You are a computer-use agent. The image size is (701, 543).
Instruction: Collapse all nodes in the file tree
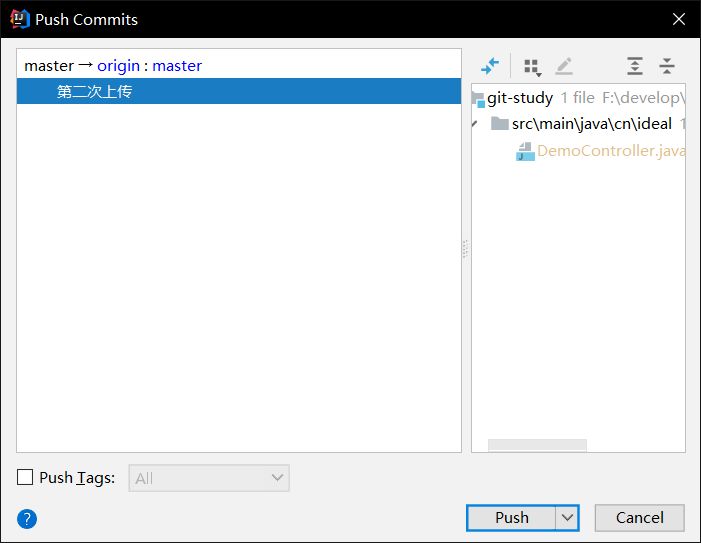(667, 66)
